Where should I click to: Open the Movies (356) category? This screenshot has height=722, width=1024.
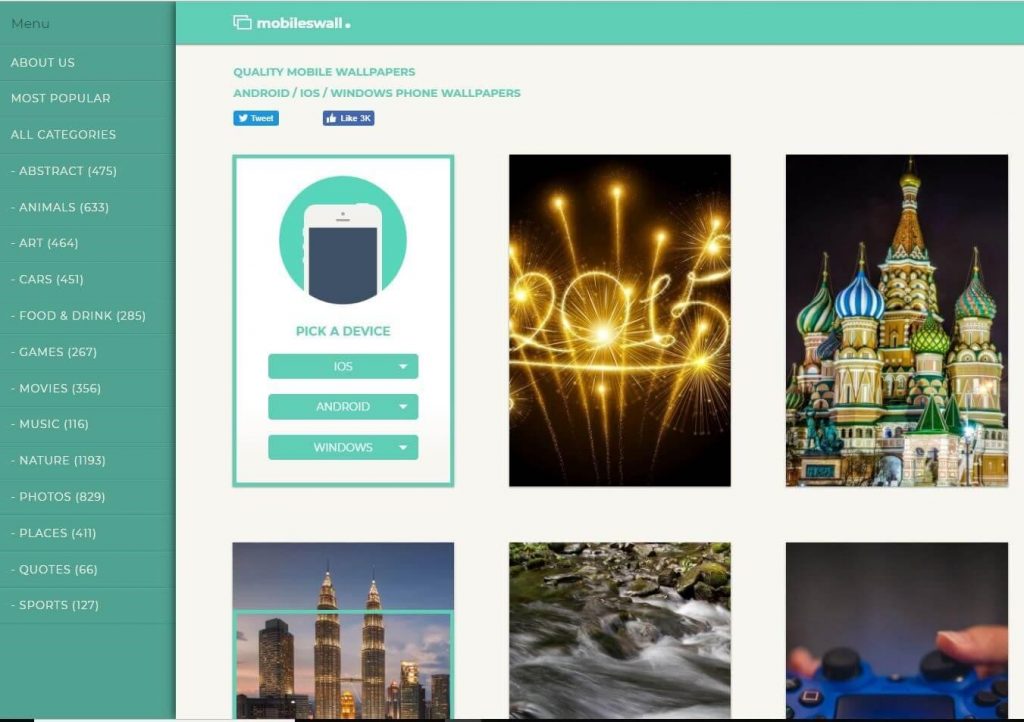coord(88,388)
